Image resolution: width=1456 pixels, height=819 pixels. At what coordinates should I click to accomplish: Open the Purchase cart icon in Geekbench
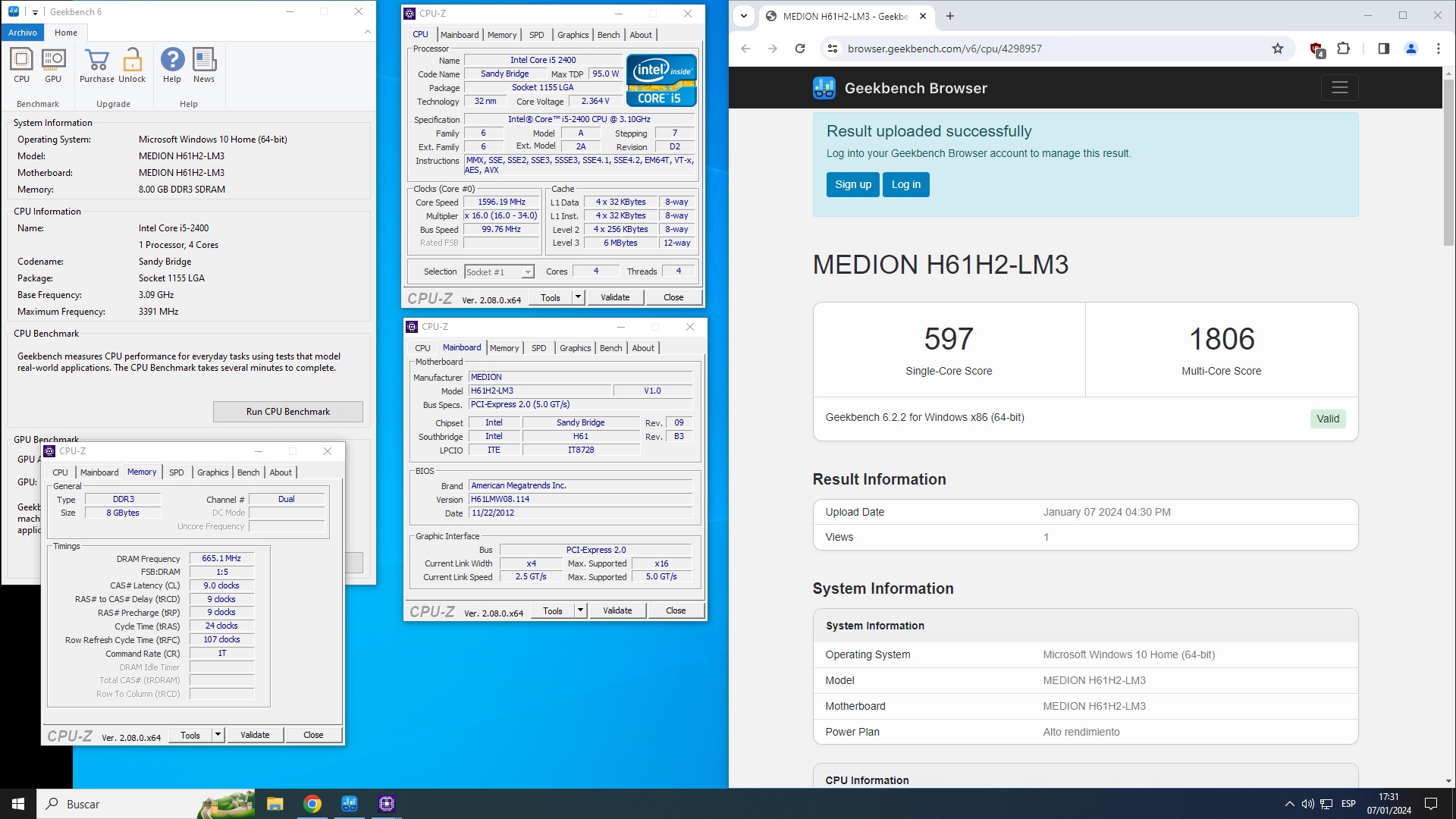click(x=97, y=65)
